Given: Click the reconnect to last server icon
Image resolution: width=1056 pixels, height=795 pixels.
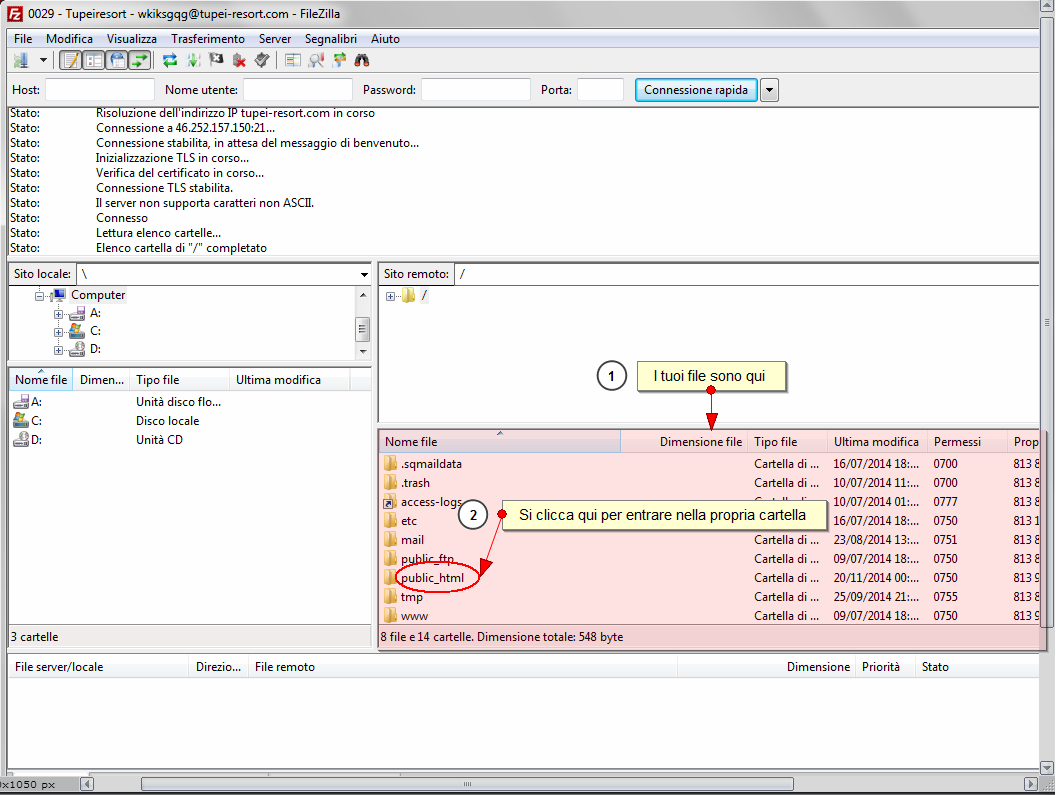Looking at the screenshot, I should point(262,60).
